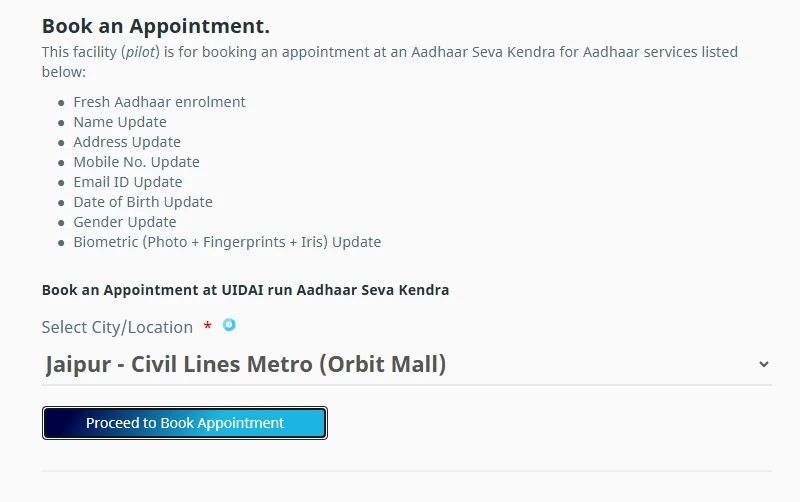The image size is (800, 502).
Task: Click the blue circle icon beside Select City/Location
Action: (229, 324)
